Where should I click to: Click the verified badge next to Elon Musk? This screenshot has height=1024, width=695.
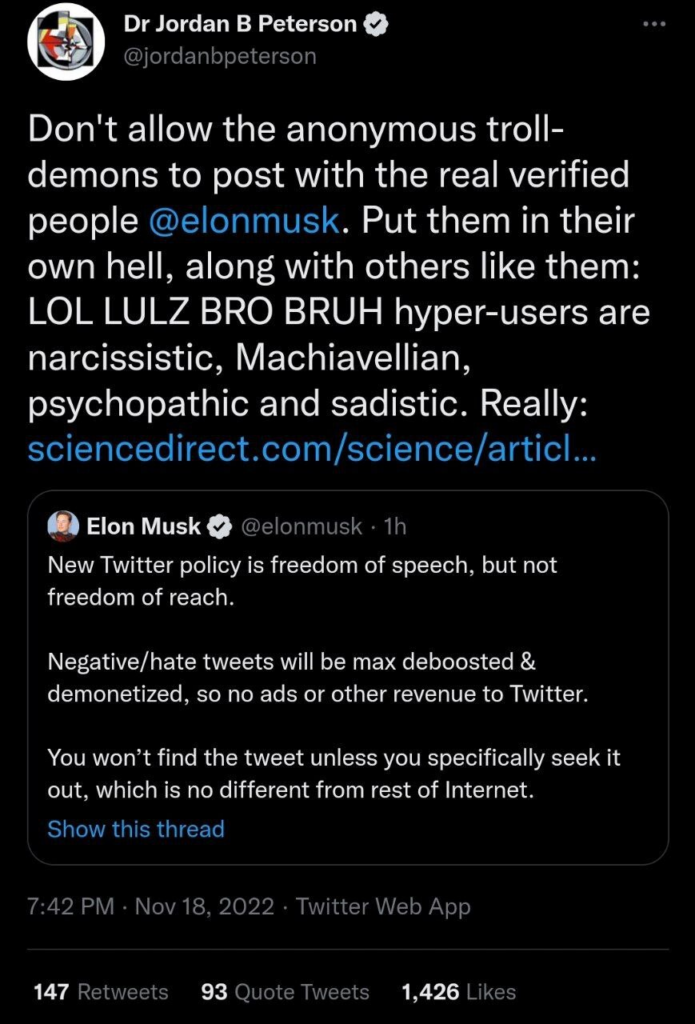click(x=220, y=526)
